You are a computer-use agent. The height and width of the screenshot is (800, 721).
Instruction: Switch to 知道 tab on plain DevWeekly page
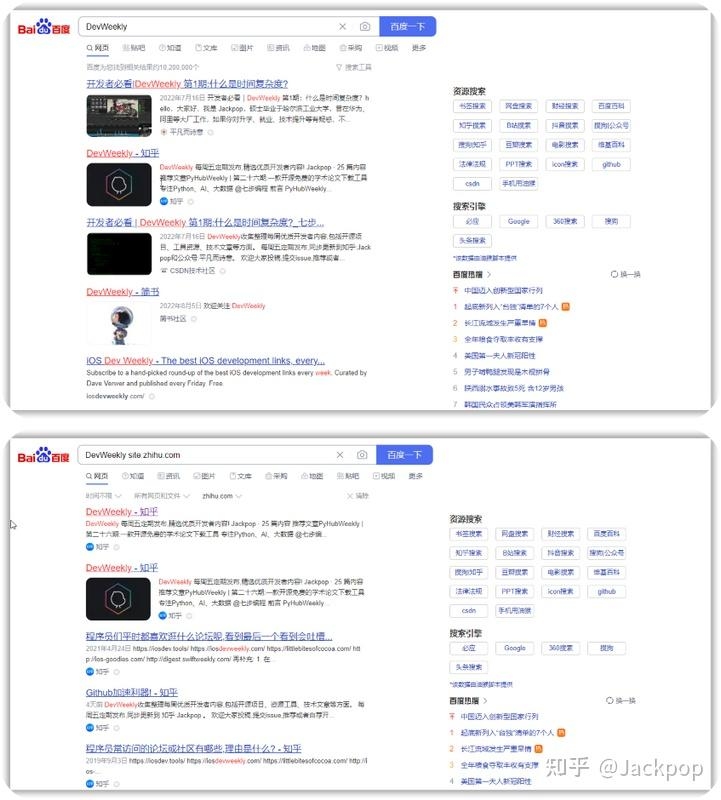pos(170,48)
